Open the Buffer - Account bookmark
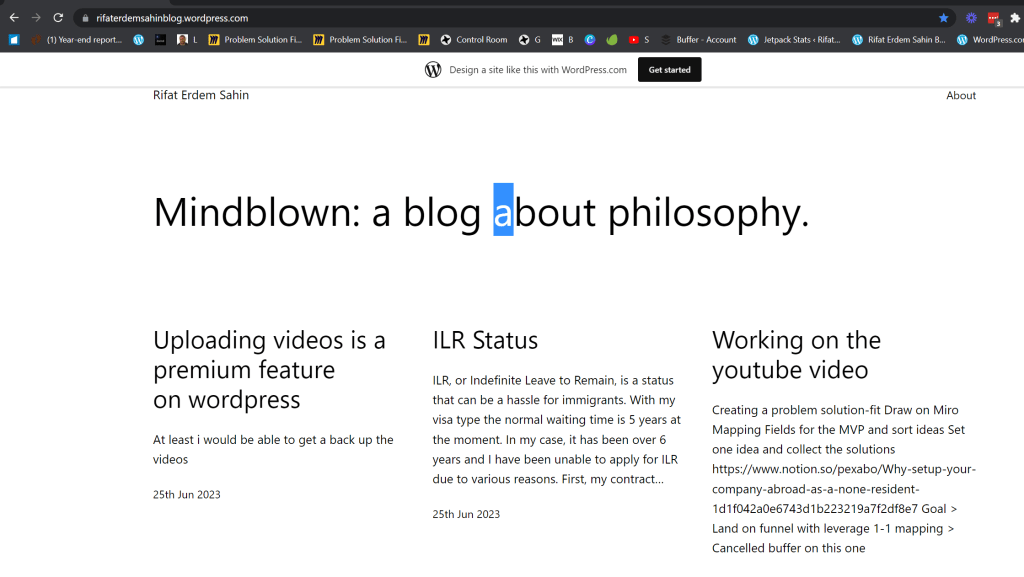1024x577 pixels. tap(698, 40)
